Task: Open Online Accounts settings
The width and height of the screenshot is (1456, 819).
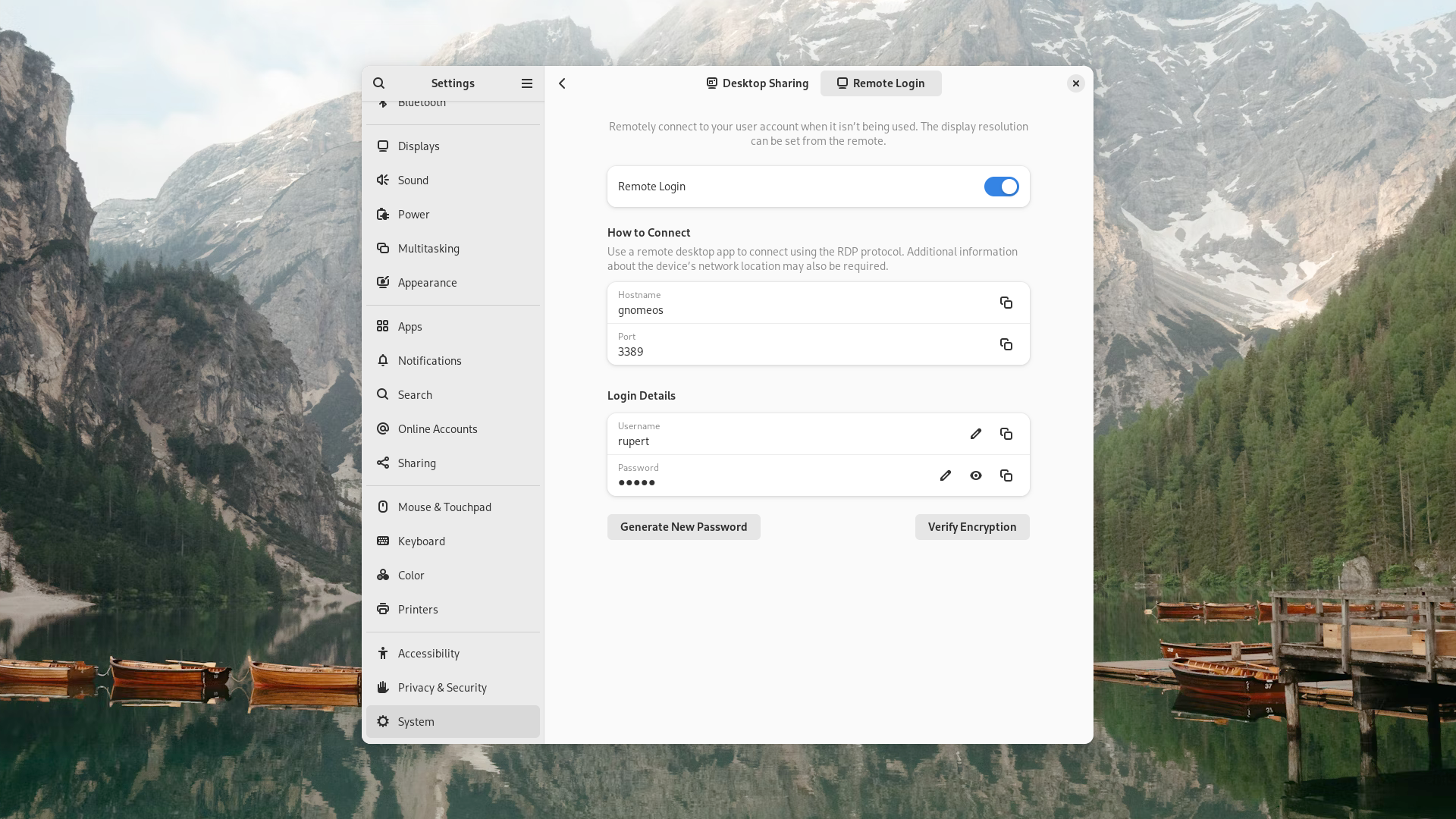Action: click(x=453, y=429)
